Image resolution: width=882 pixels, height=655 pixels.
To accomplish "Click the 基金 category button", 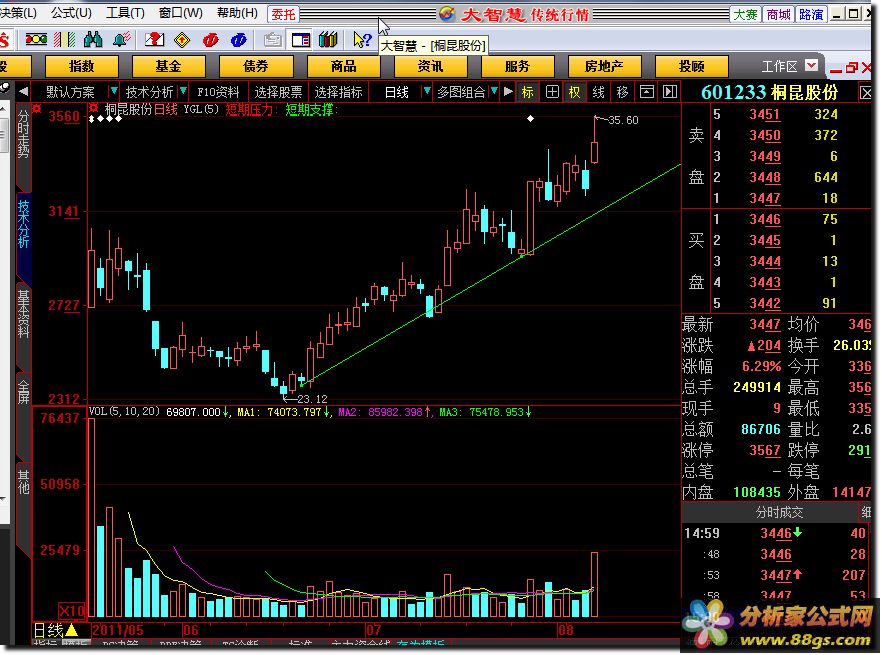I will (x=169, y=66).
